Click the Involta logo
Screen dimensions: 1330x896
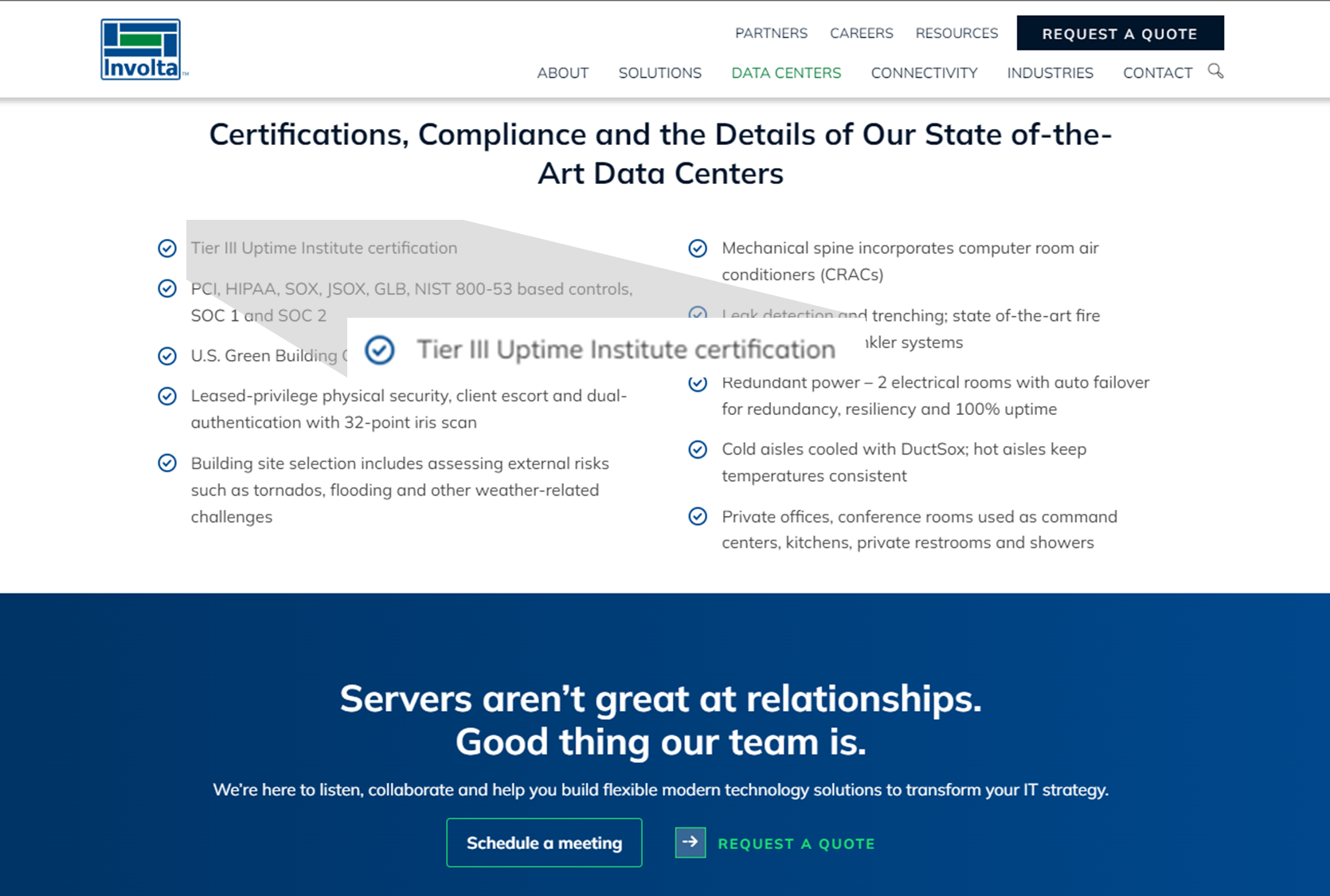pos(143,49)
